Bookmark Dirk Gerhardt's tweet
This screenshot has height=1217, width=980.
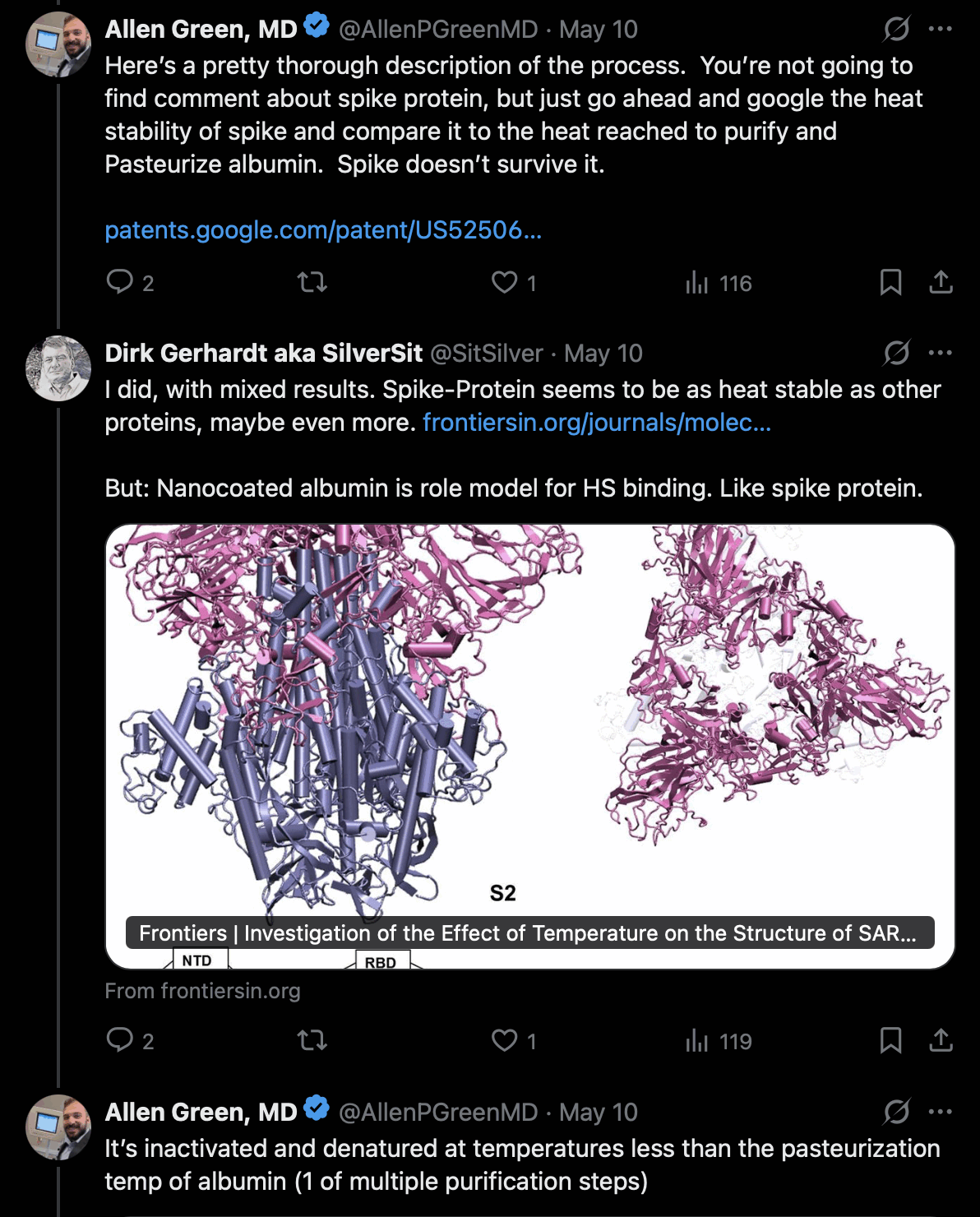(891, 1040)
